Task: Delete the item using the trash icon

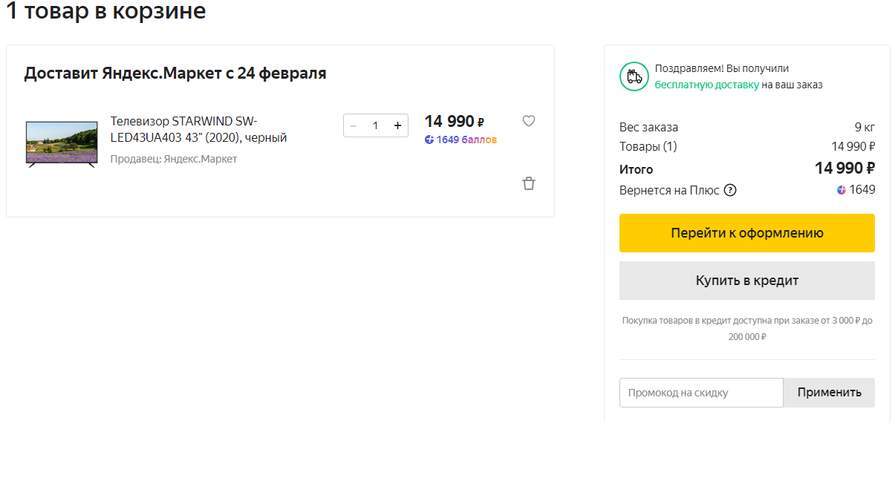Action: [x=529, y=183]
